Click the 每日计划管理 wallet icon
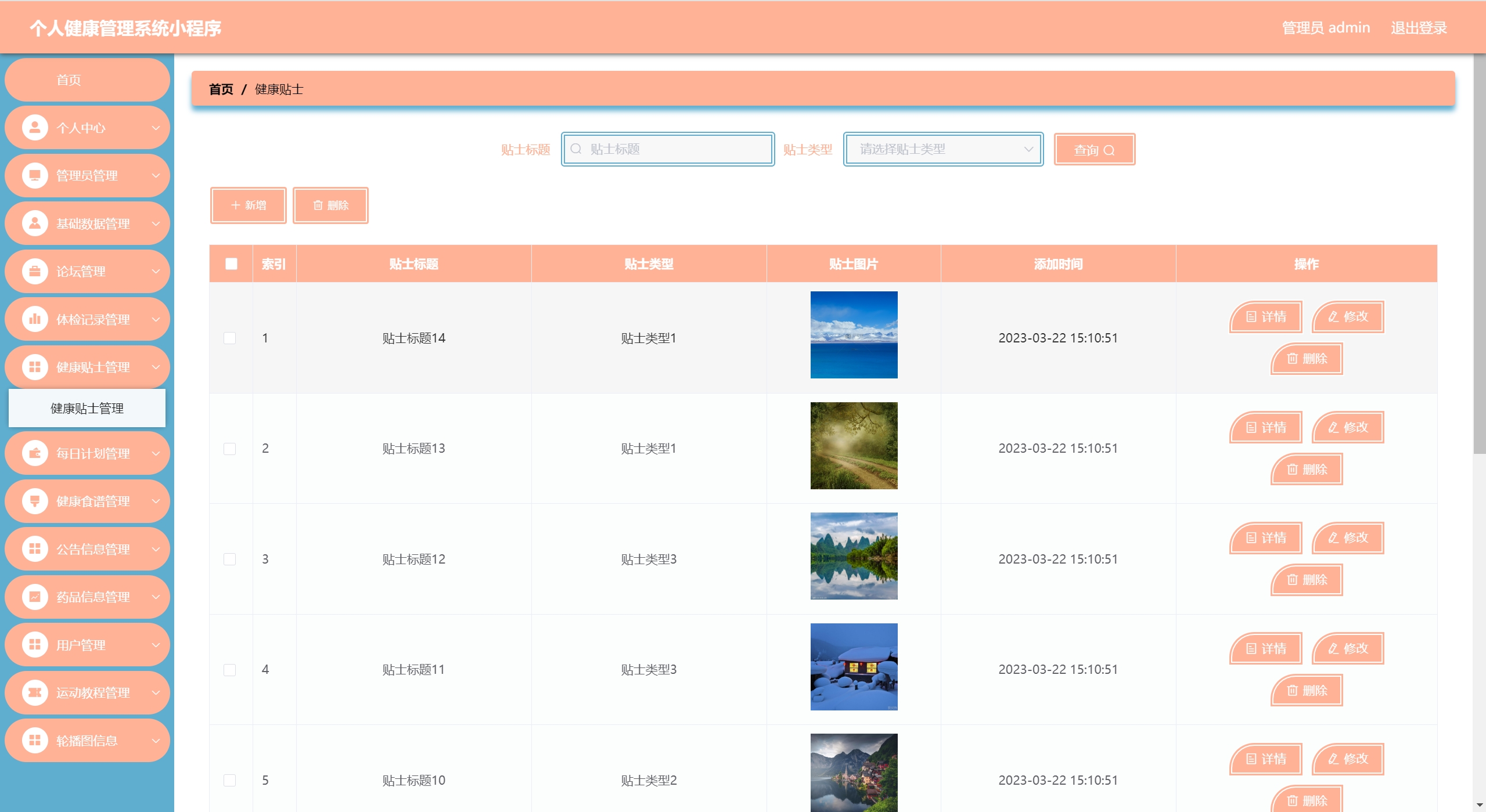Screen dimensions: 1486x812 coord(35,453)
